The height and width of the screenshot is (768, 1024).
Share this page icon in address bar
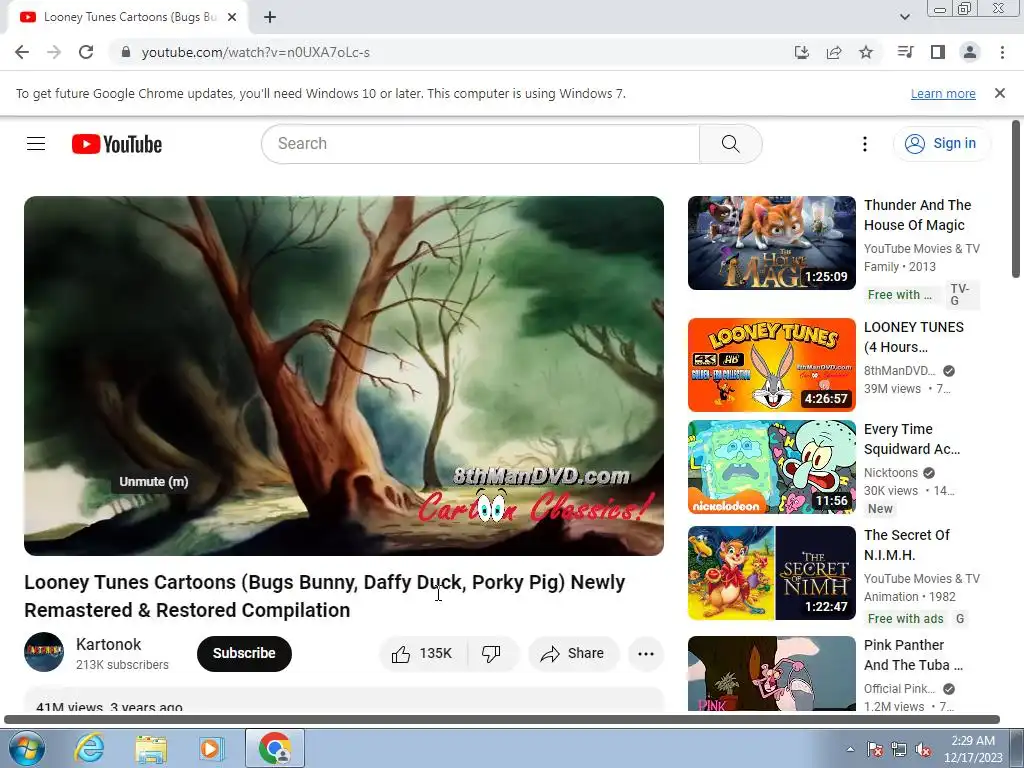[834, 52]
